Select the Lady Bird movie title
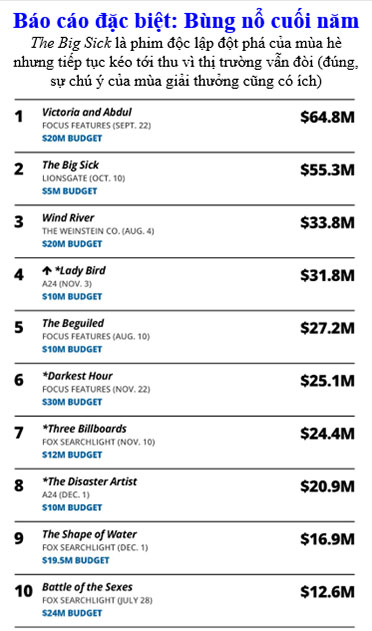The image size is (372, 631). coord(81,270)
